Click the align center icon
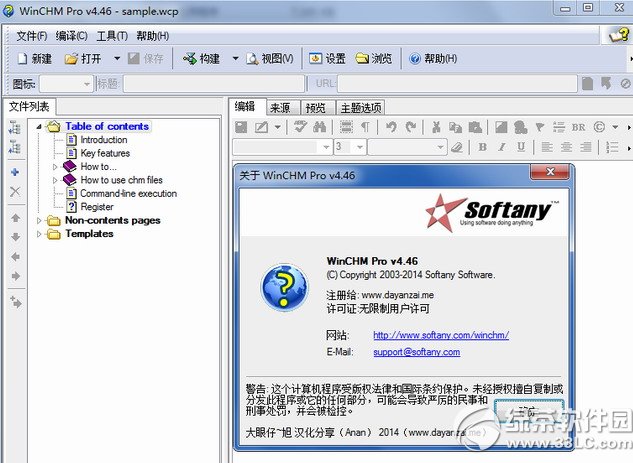This screenshot has width=633, height=463. [566, 147]
